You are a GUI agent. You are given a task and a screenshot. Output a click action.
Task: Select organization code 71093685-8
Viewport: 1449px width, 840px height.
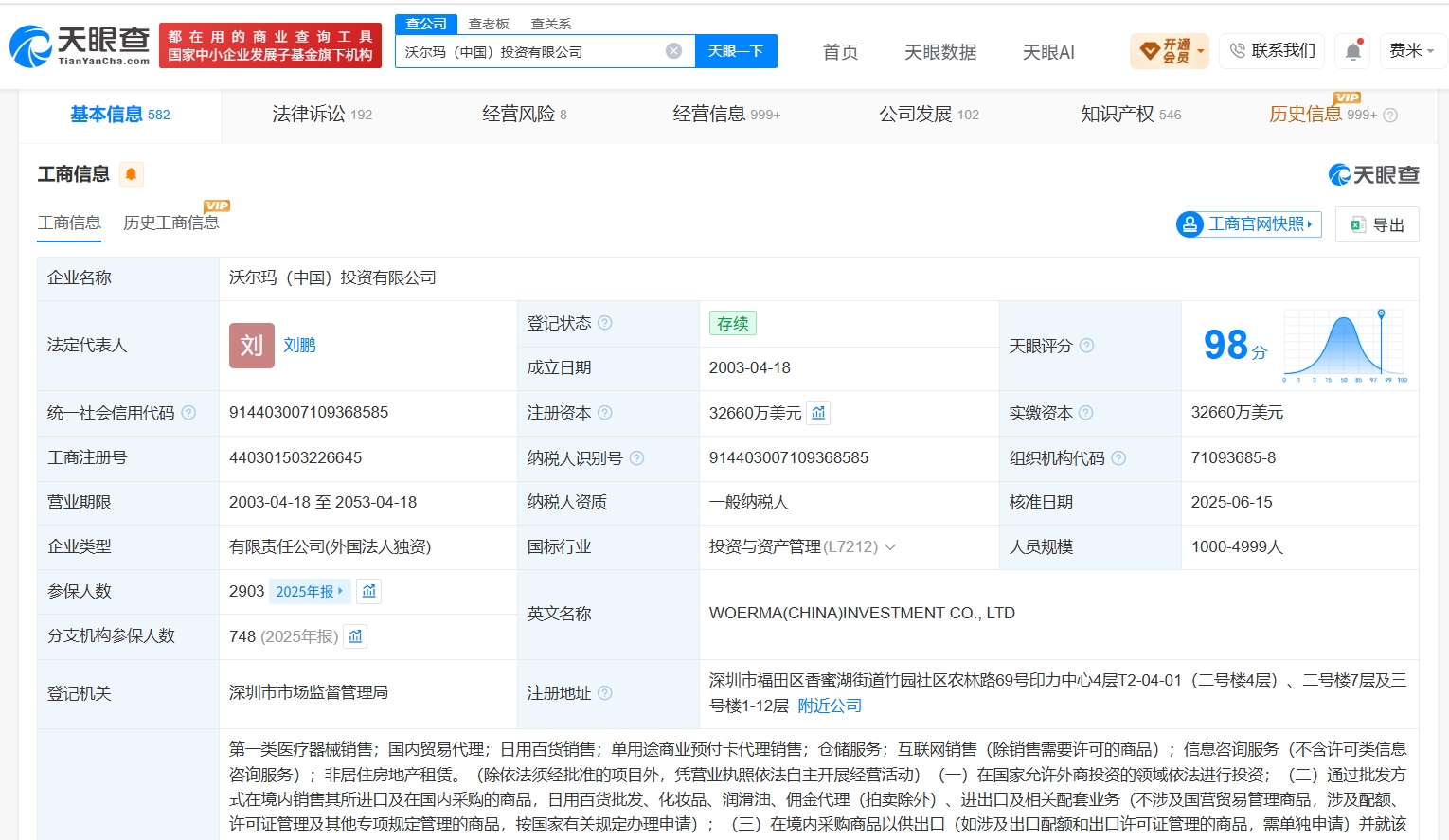(1233, 458)
